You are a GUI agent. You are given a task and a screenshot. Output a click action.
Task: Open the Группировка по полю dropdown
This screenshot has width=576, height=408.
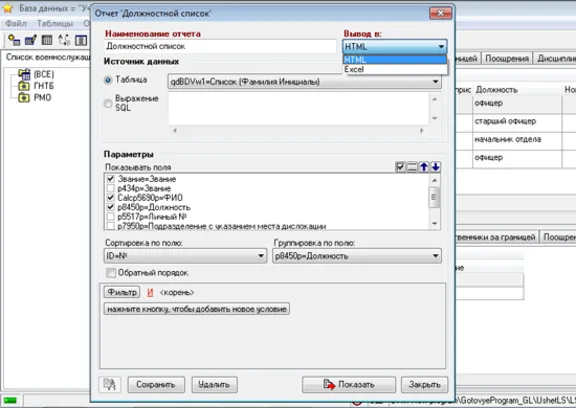click(x=357, y=256)
